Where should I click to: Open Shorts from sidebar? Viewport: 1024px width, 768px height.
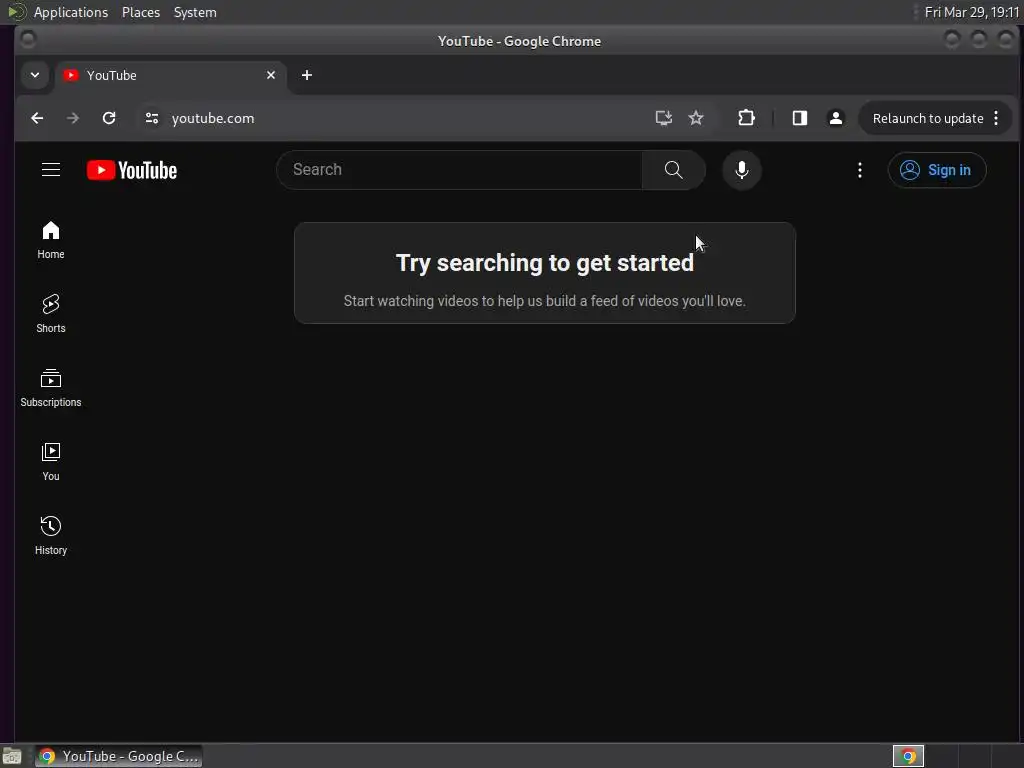(x=51, y=313)
